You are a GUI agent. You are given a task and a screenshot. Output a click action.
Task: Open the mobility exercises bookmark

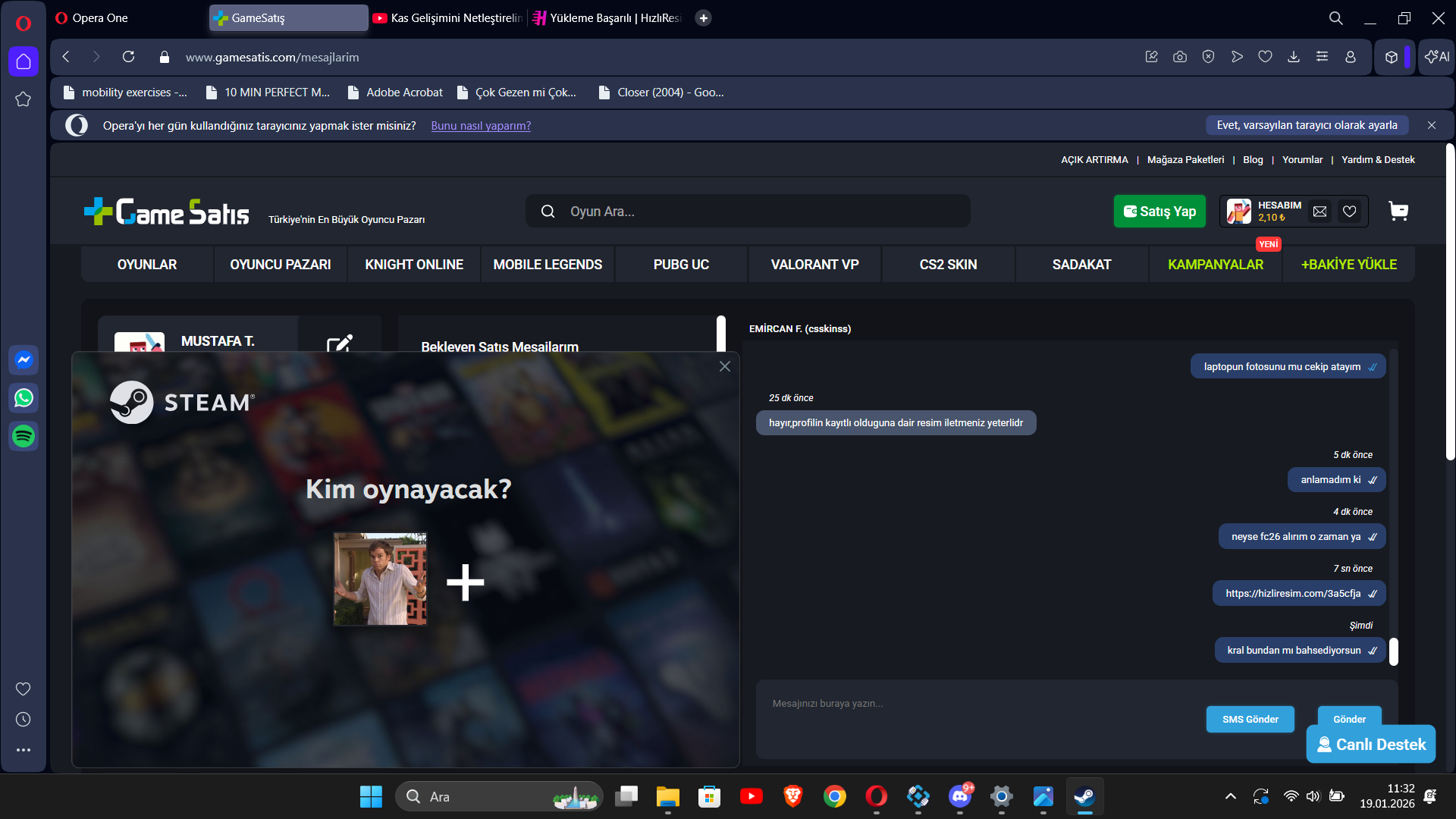(x=125, y=93)
